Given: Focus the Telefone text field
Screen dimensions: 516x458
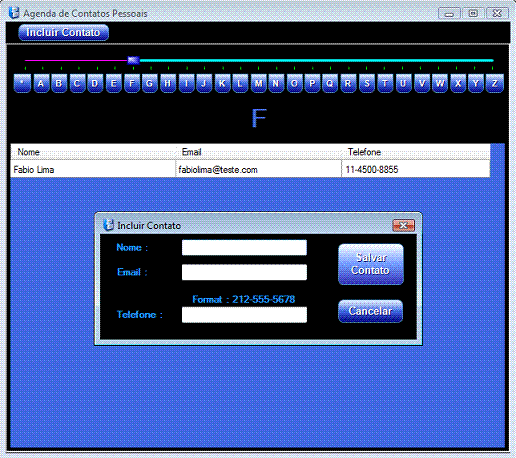Looking at the screenshot, I should click(x=244, y=315).
